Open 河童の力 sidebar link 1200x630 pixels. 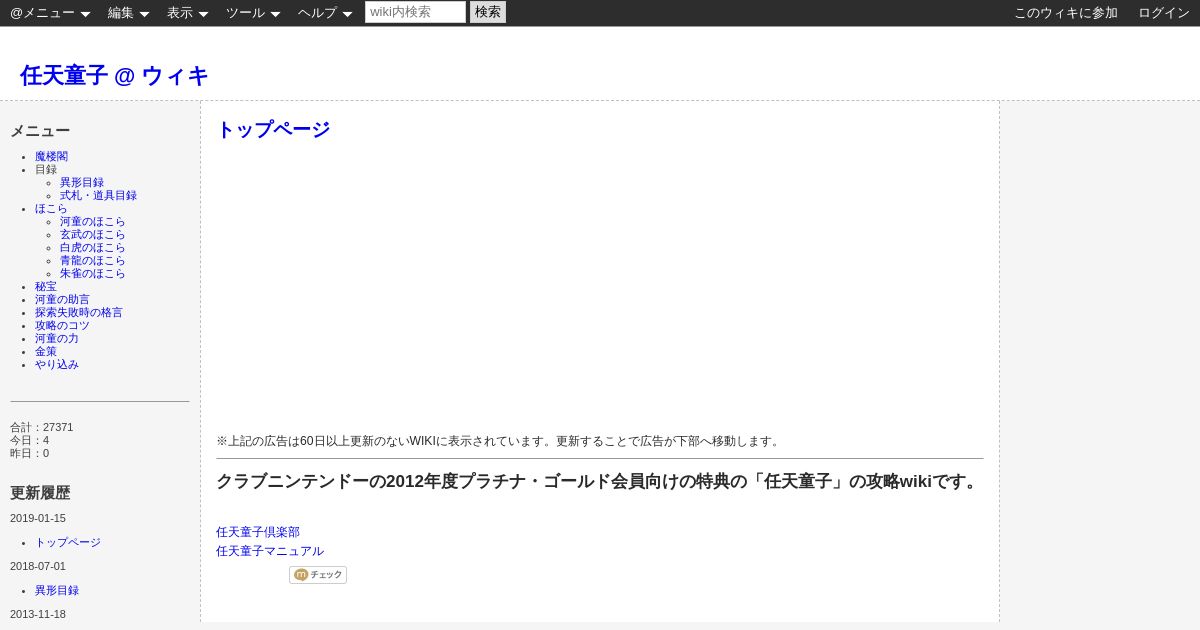click(x=57, y=339)
